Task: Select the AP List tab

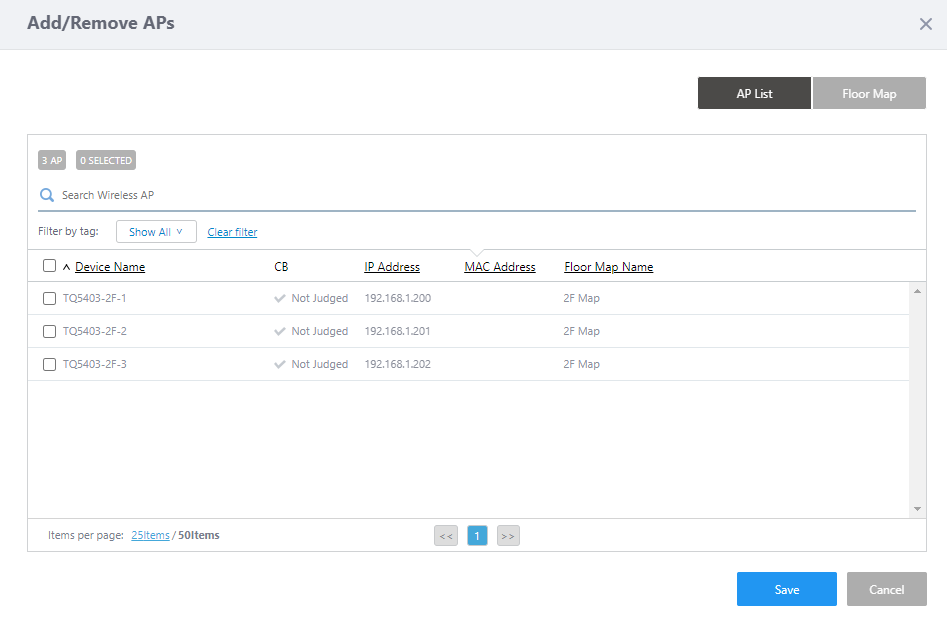Action: pos(754,93)
